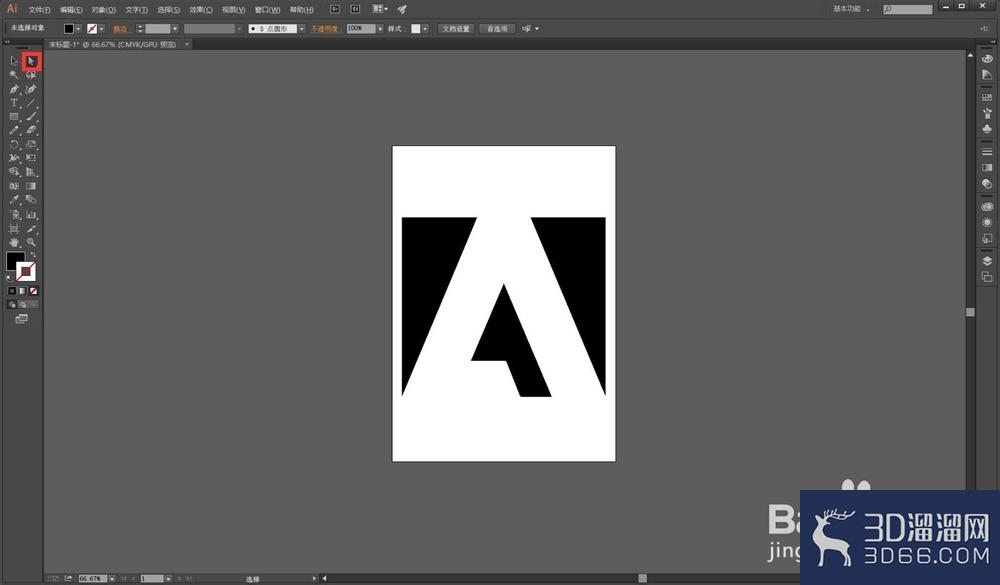1000x585 pixels.
Task: Select the Curvature tool
Action: [x=31, y=89]
